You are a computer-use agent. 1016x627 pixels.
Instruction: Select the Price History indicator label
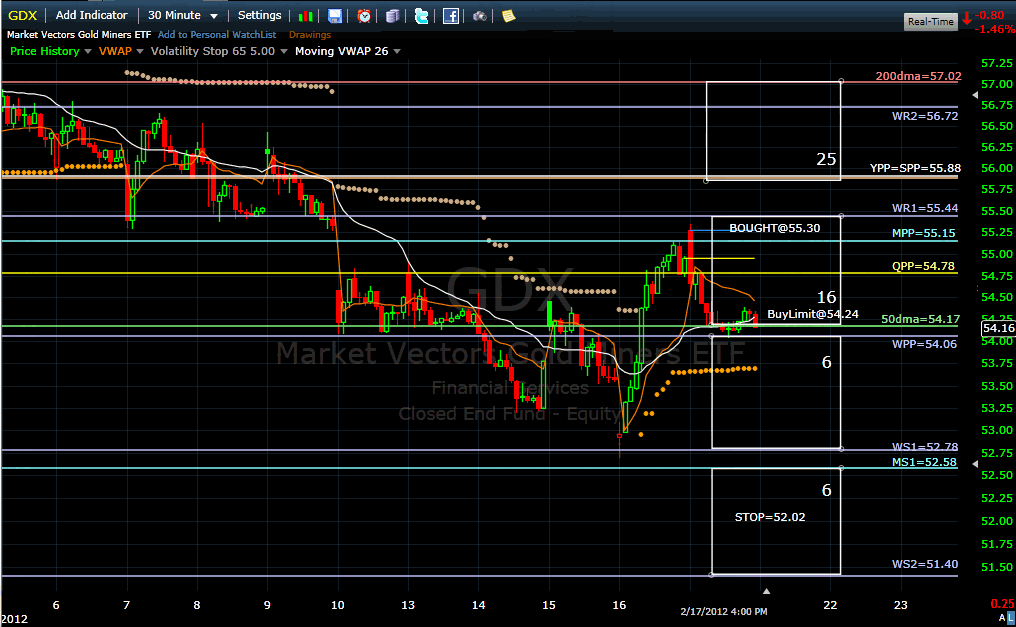click(45, 51)
